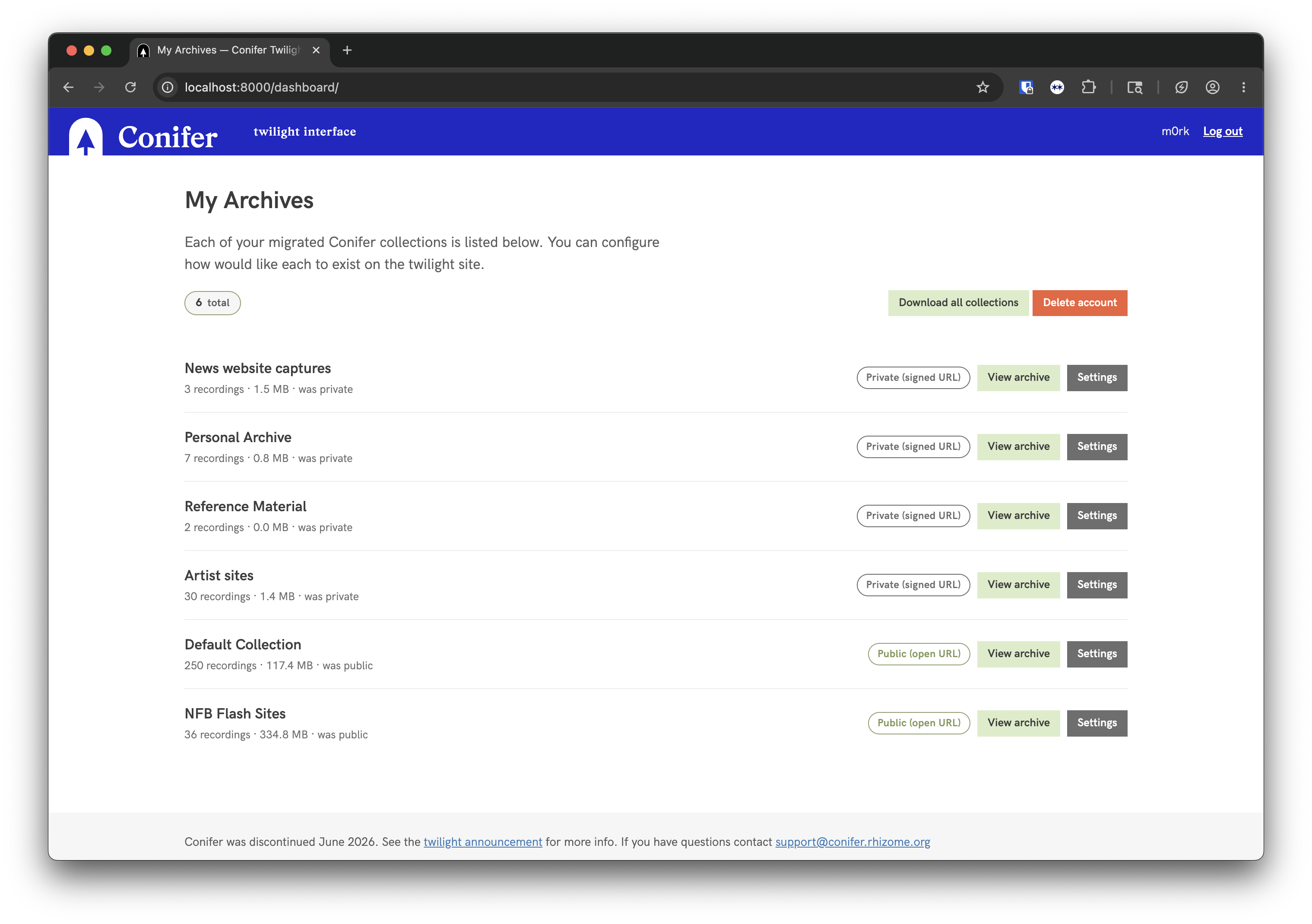Screen dimensions: 1312x924
Task: Click the '6 total' count pill
Action: (212, 303)
